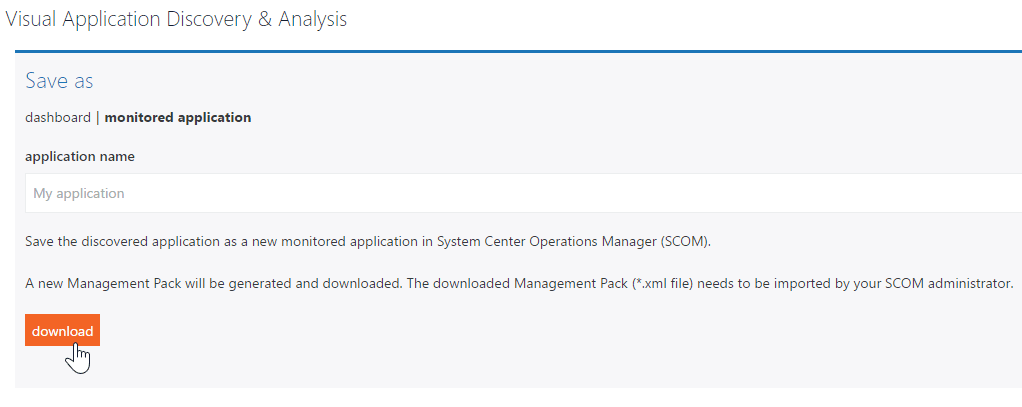1022x407 pixels.
Task: Switch to the dashboard save option
Action: tap(58, 117)
